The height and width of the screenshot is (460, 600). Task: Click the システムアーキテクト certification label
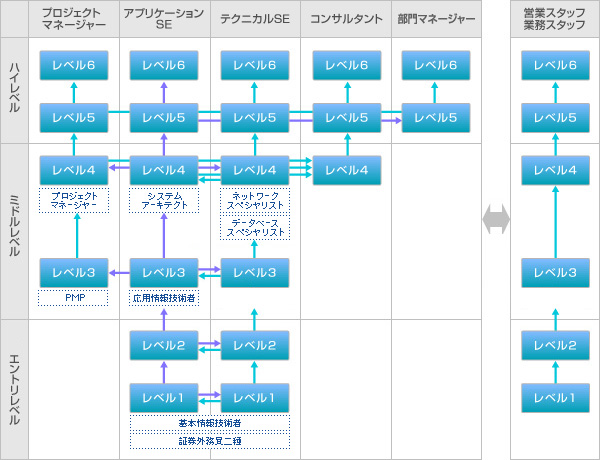(164, 200)
